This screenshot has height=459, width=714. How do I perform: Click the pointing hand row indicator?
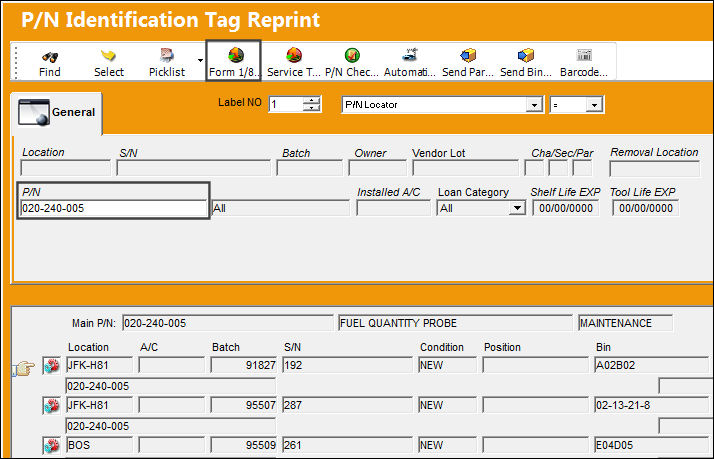click(24, 367)
